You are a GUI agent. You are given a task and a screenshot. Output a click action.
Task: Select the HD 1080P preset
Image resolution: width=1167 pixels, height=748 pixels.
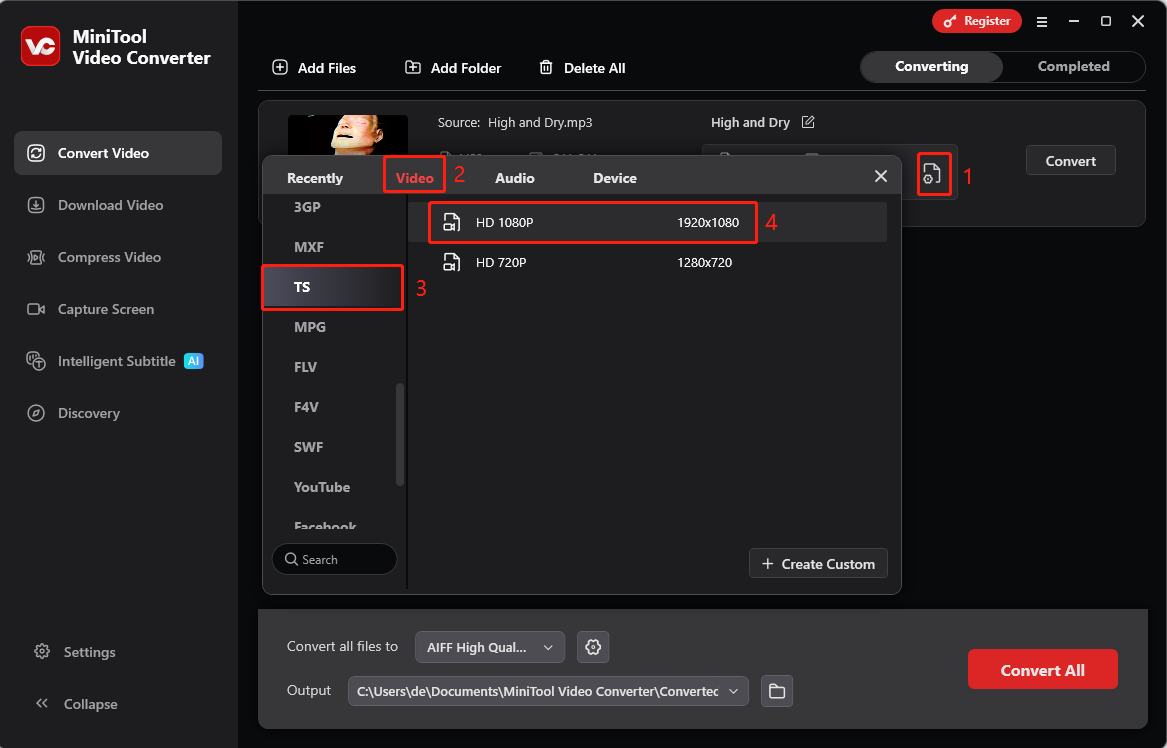592,222
